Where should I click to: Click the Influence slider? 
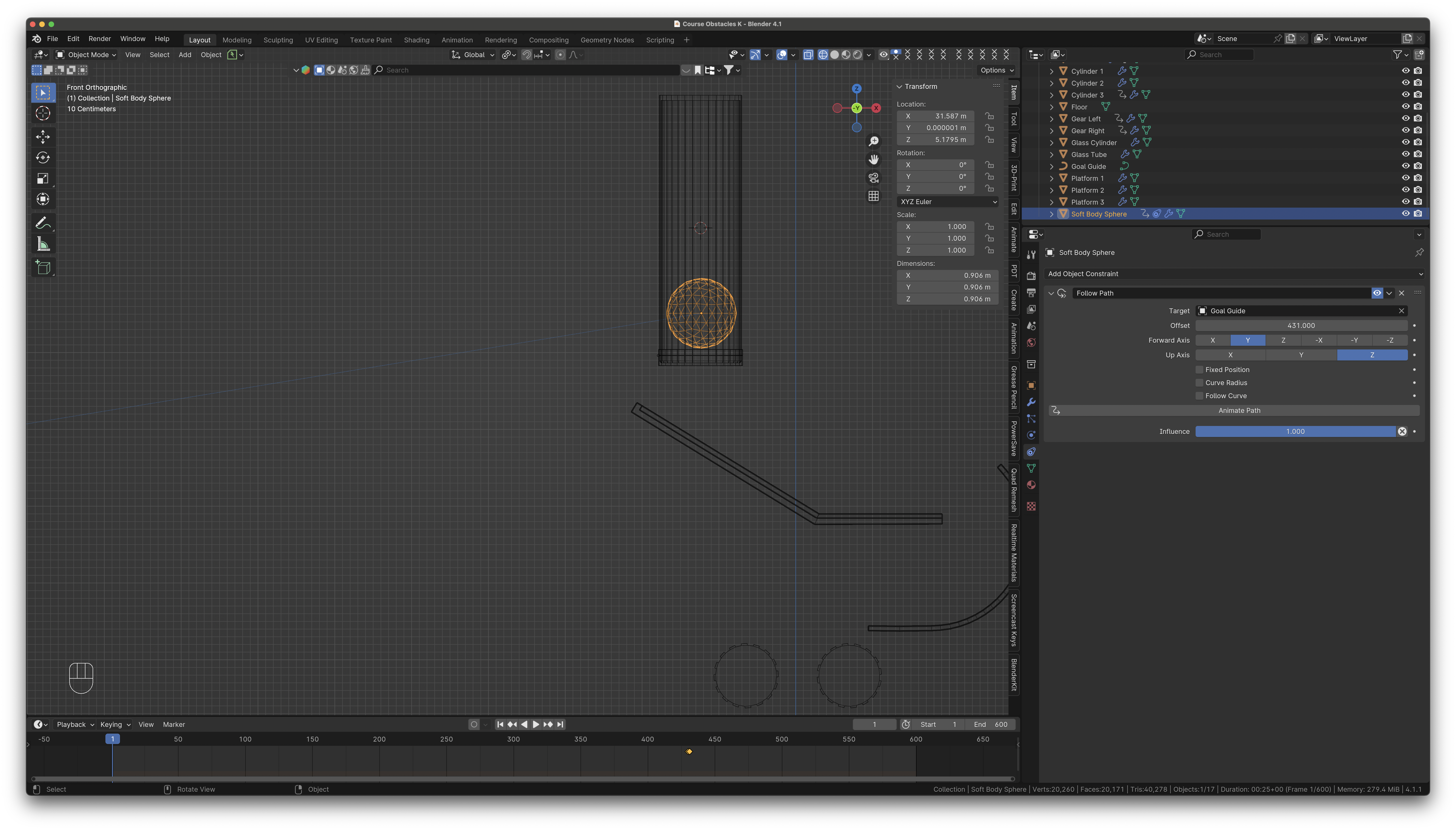click(1295, 432)
